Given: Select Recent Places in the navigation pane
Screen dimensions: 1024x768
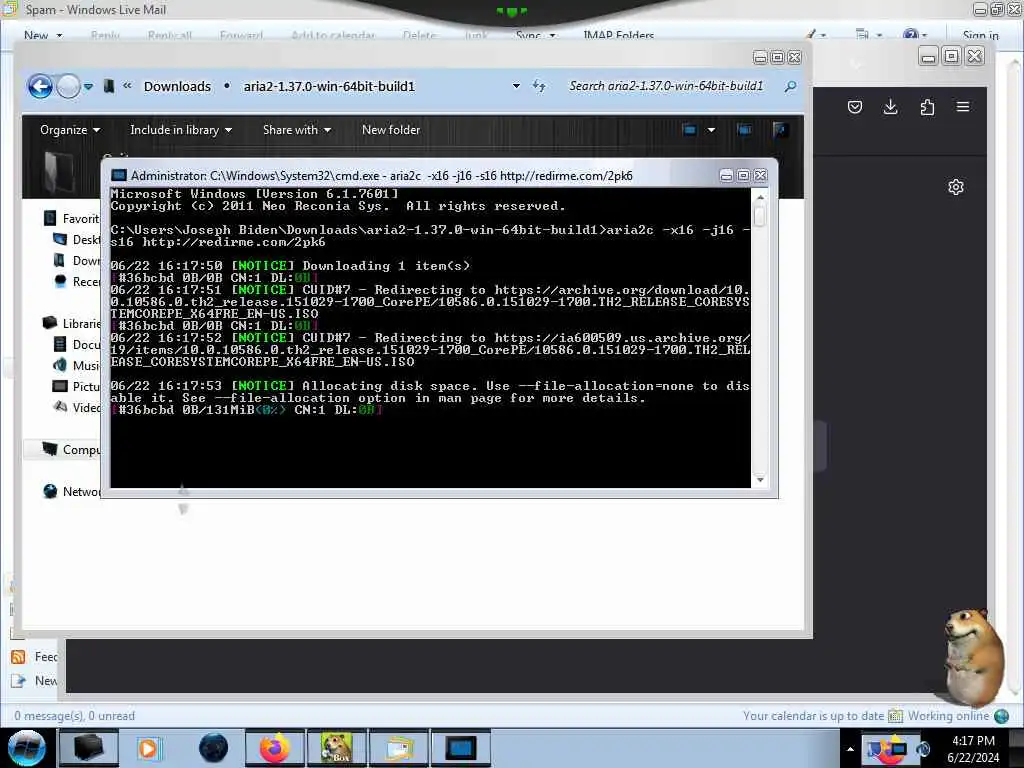Looking at the screenshot, I should pyautogui.click(x=76, y=281).
